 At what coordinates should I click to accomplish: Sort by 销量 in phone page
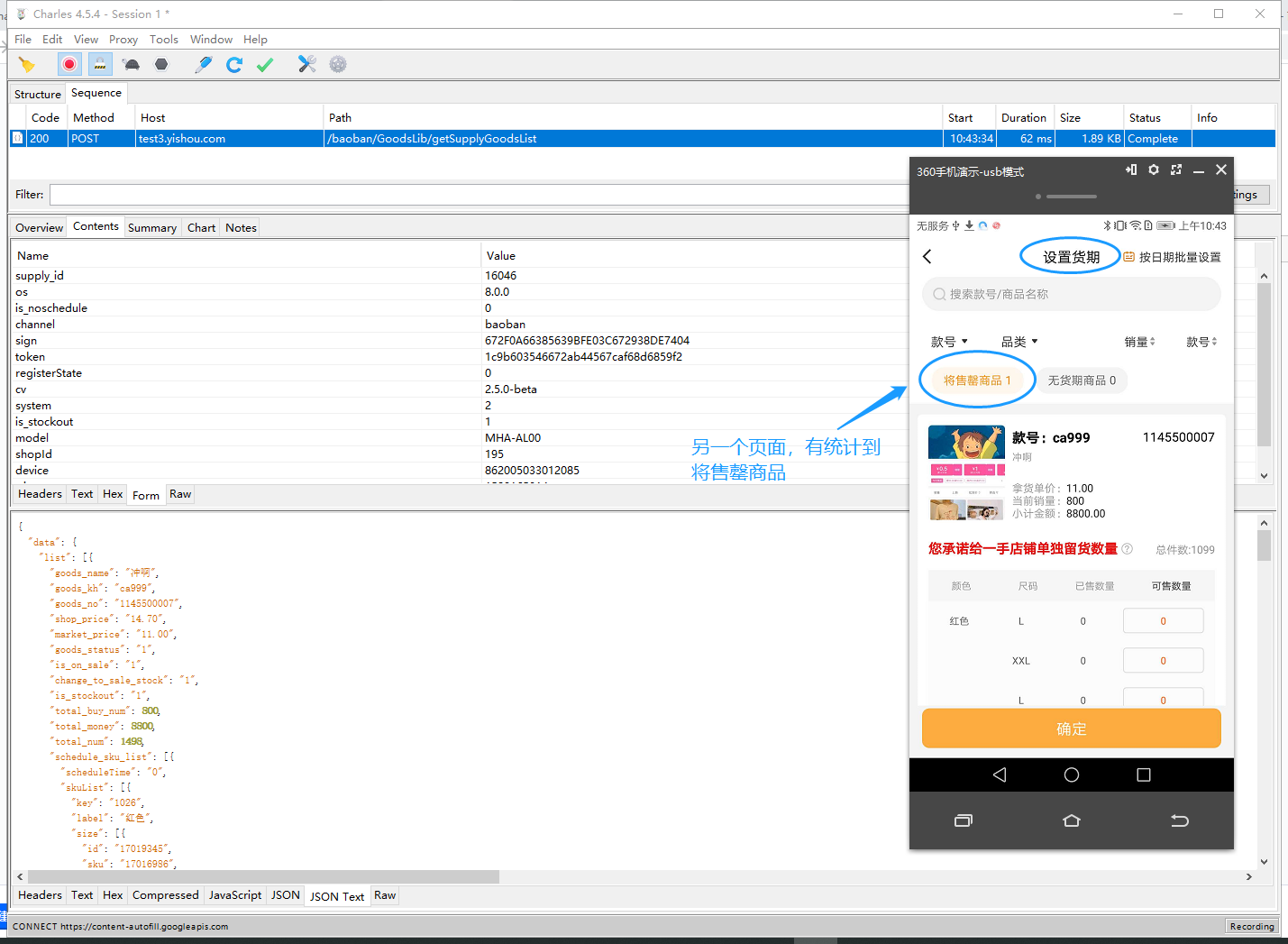tap(1140, 342)
